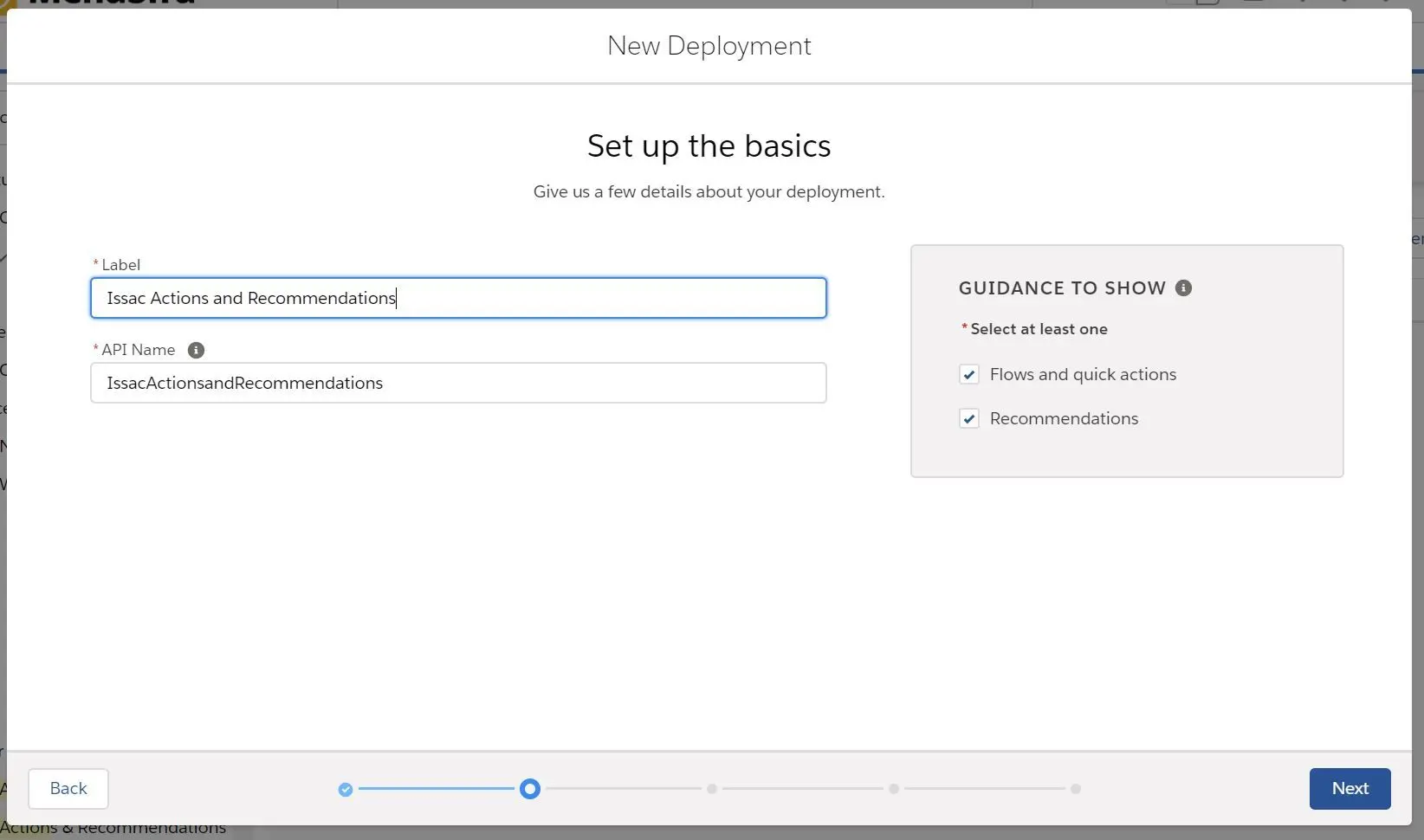
Task: Click the Back button
Action: 68,789
